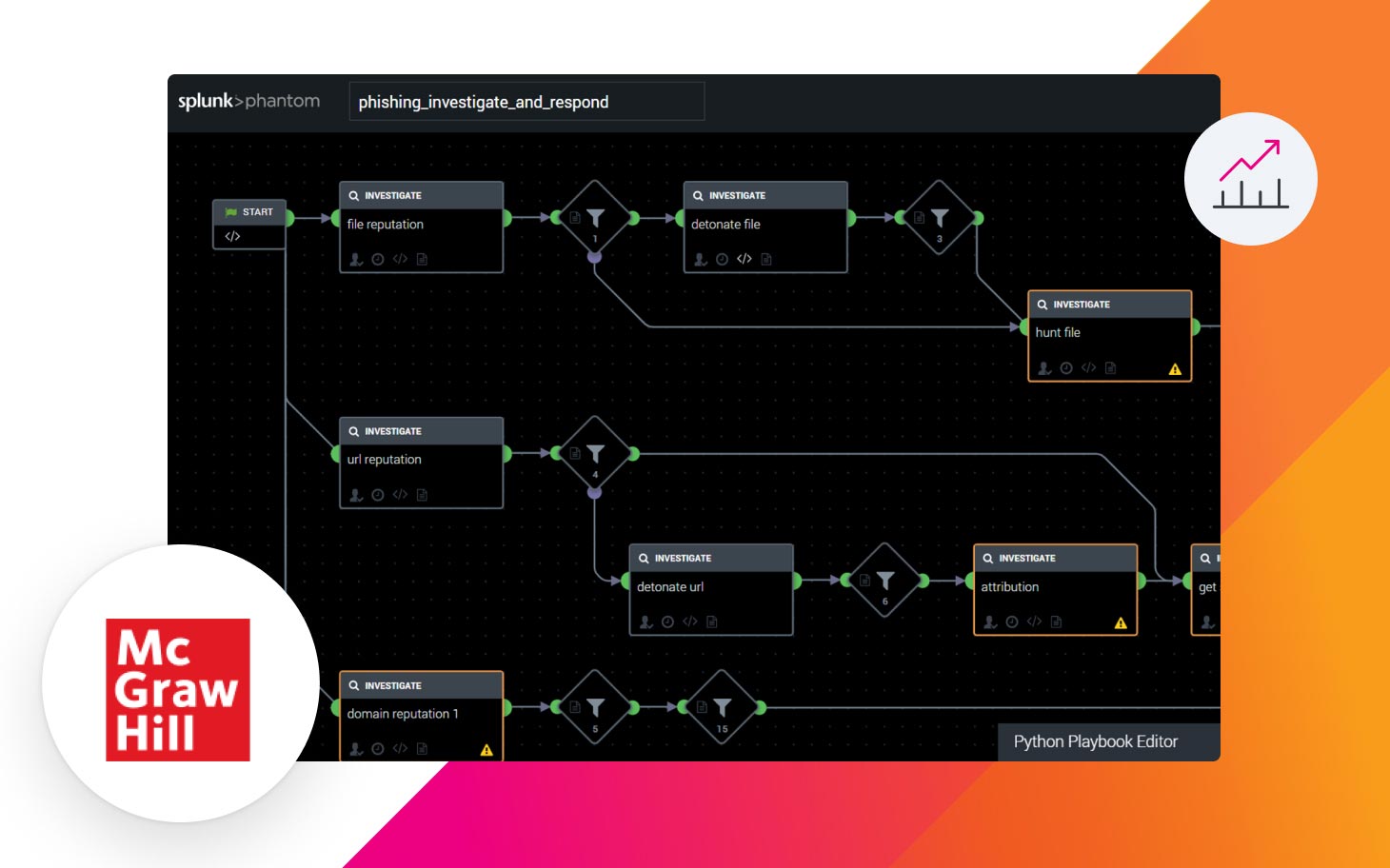Click the person icon in detonate url block
The image size is (1390, 868).
click(x=645, y=622)
